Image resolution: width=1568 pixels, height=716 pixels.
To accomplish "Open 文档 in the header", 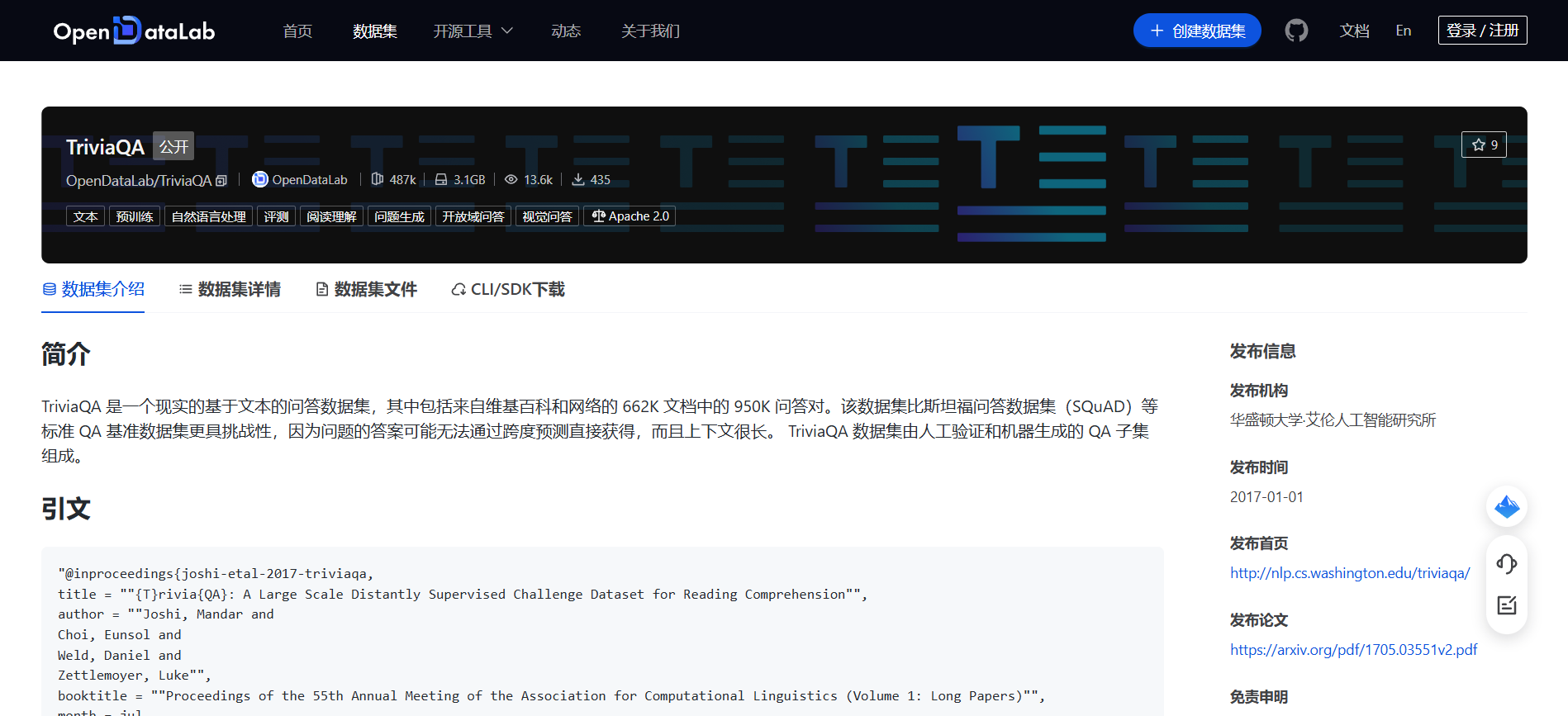I will (x=1354, y=31).
